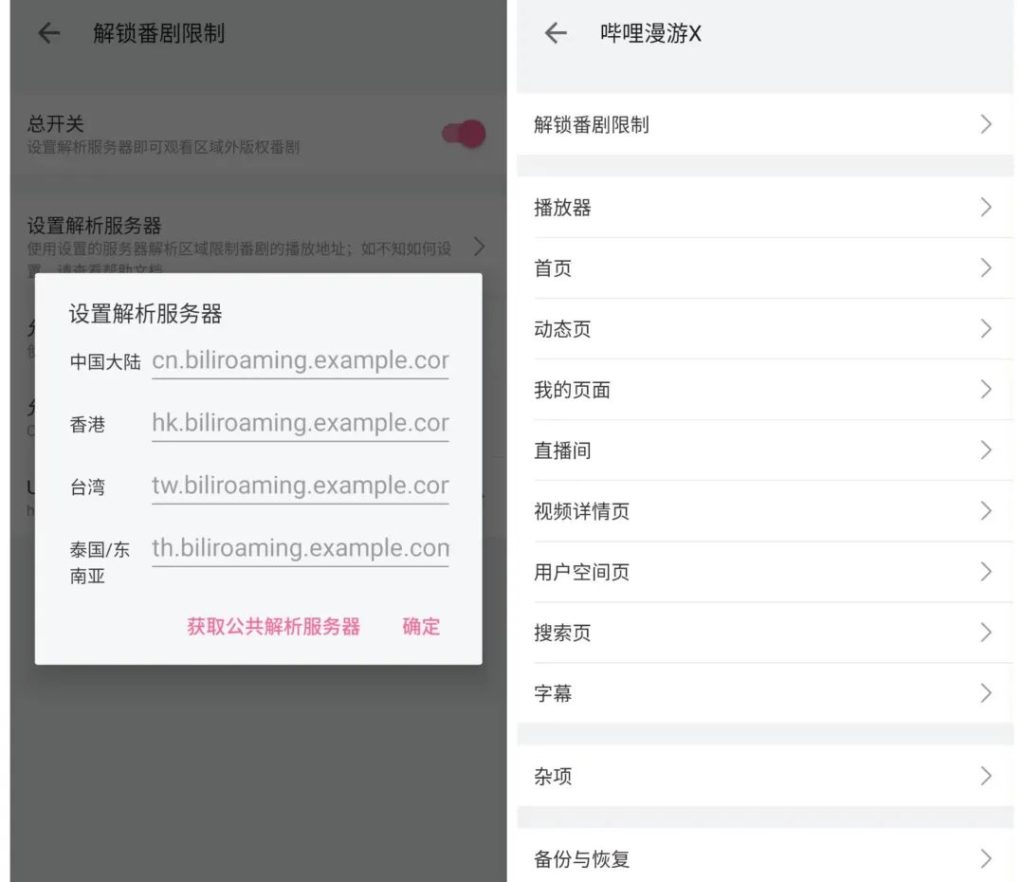Expand chevron next to 视频详情页
The width and height of the screenshot is (1024, 882).
click(x=986, y=511)
